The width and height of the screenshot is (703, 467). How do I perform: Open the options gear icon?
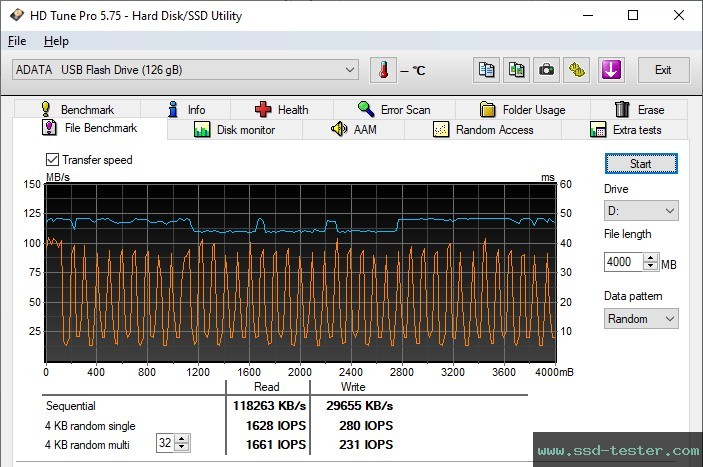pos(578,70)
